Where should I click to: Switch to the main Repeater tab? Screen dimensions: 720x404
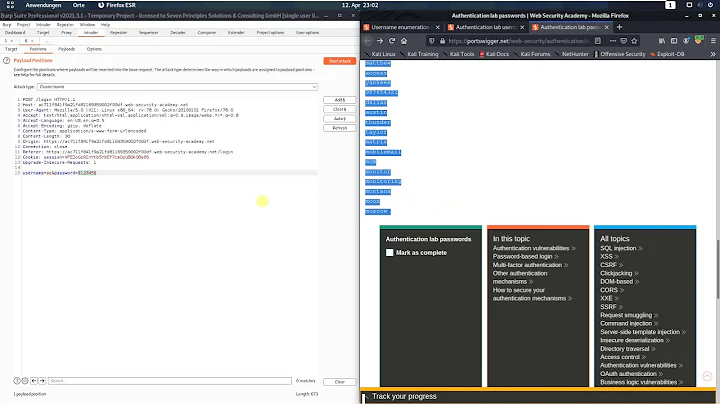pos(118,33)
